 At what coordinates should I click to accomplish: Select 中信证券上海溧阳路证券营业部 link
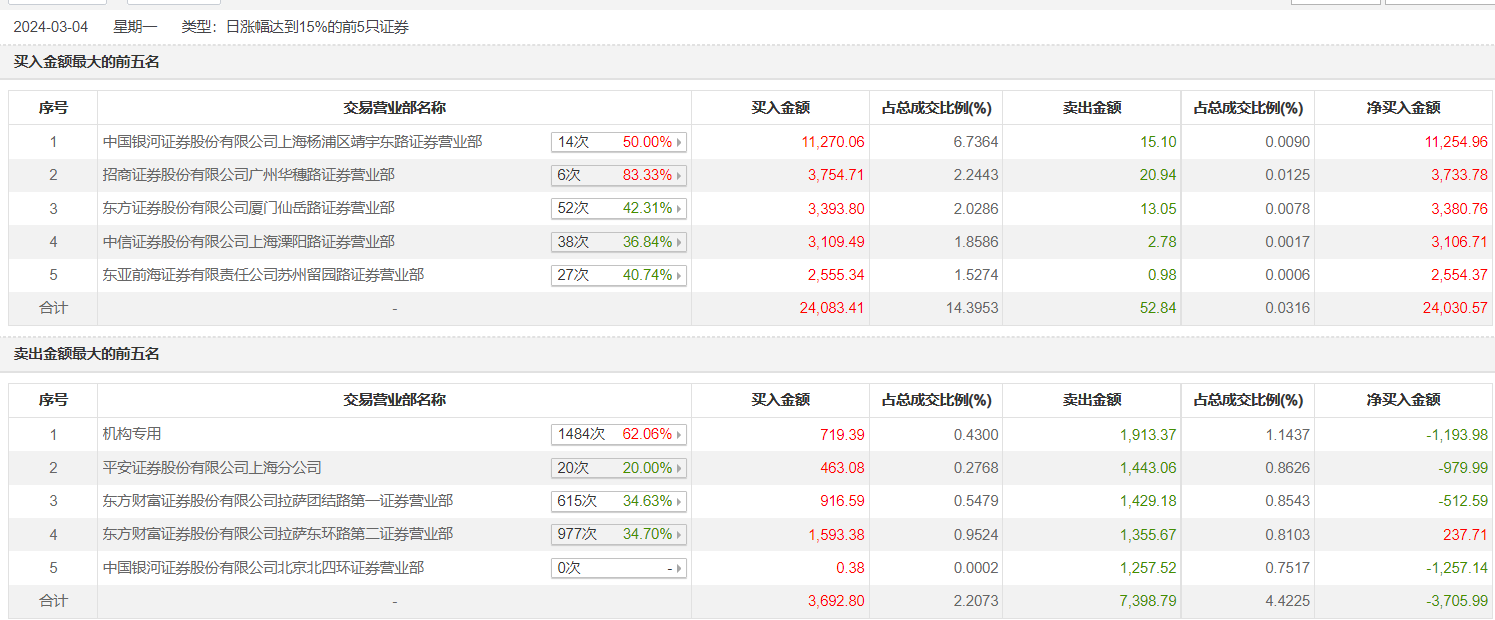pos(249,241)
